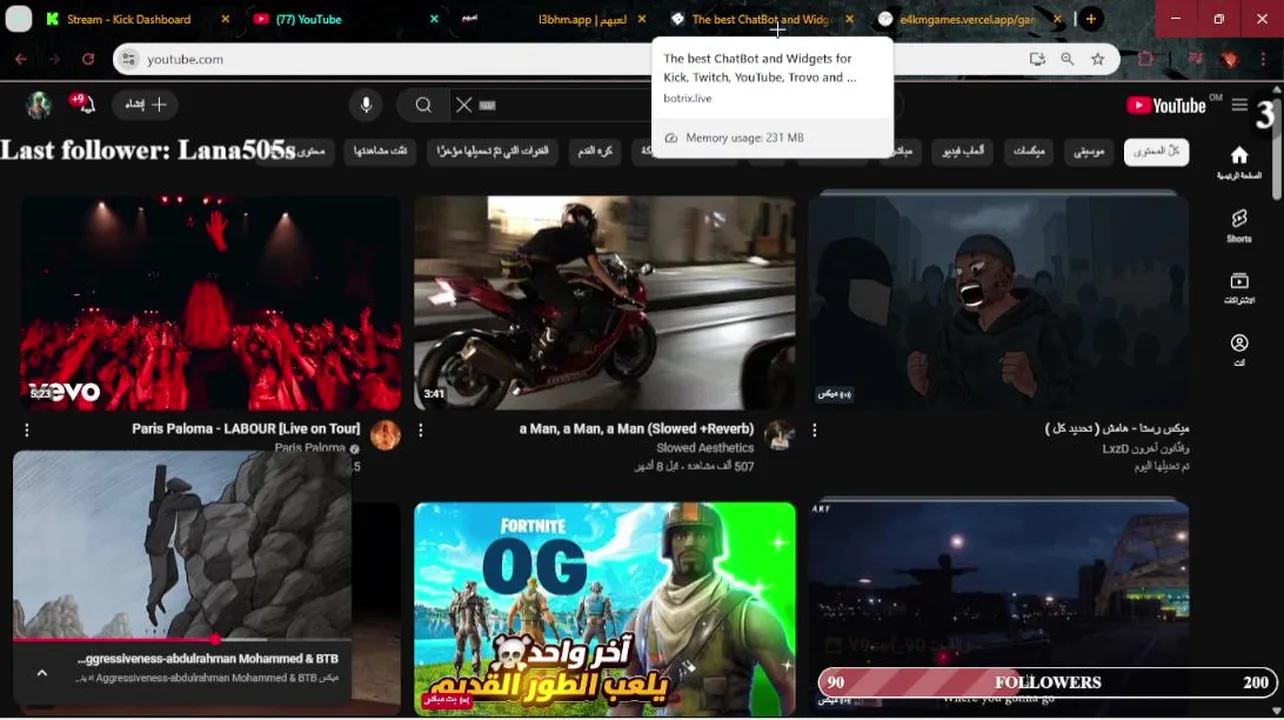Viewport: 1284px width, 720px height.
Task: Open a new browser tab
Action: pos(1091,19)
